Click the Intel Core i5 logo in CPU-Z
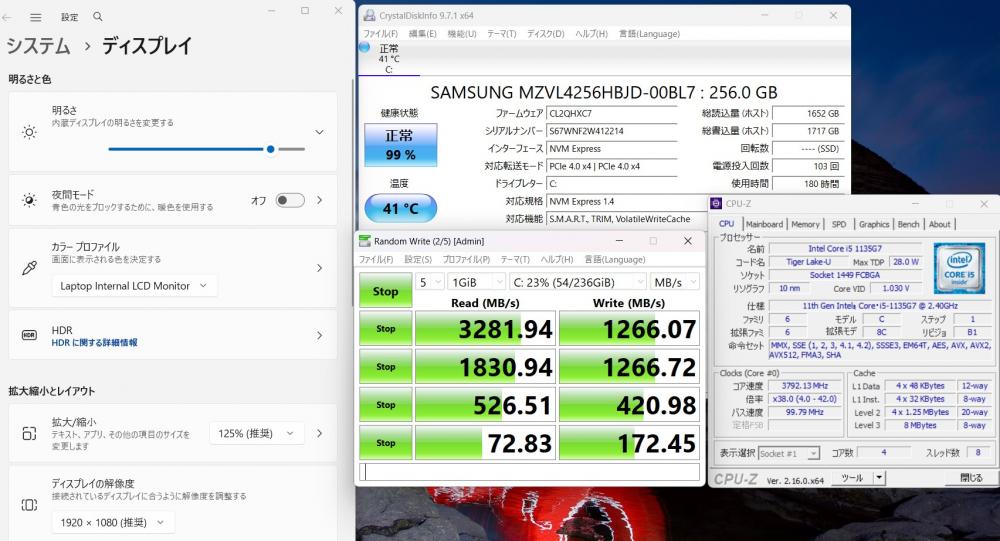This screenshot has width=1000, height=541. (x=965, y=268)
